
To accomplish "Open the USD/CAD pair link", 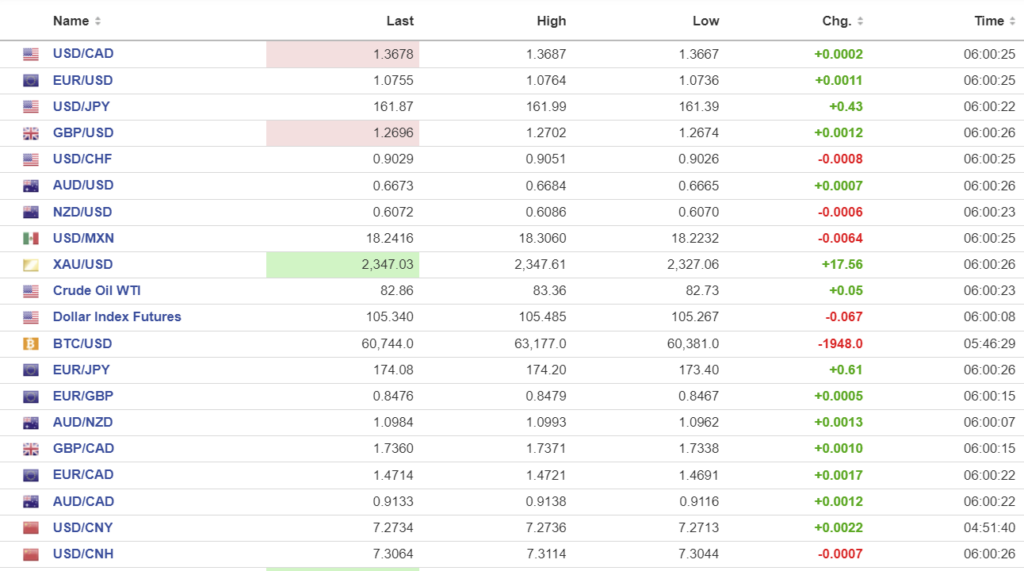I will pos(83,54).
